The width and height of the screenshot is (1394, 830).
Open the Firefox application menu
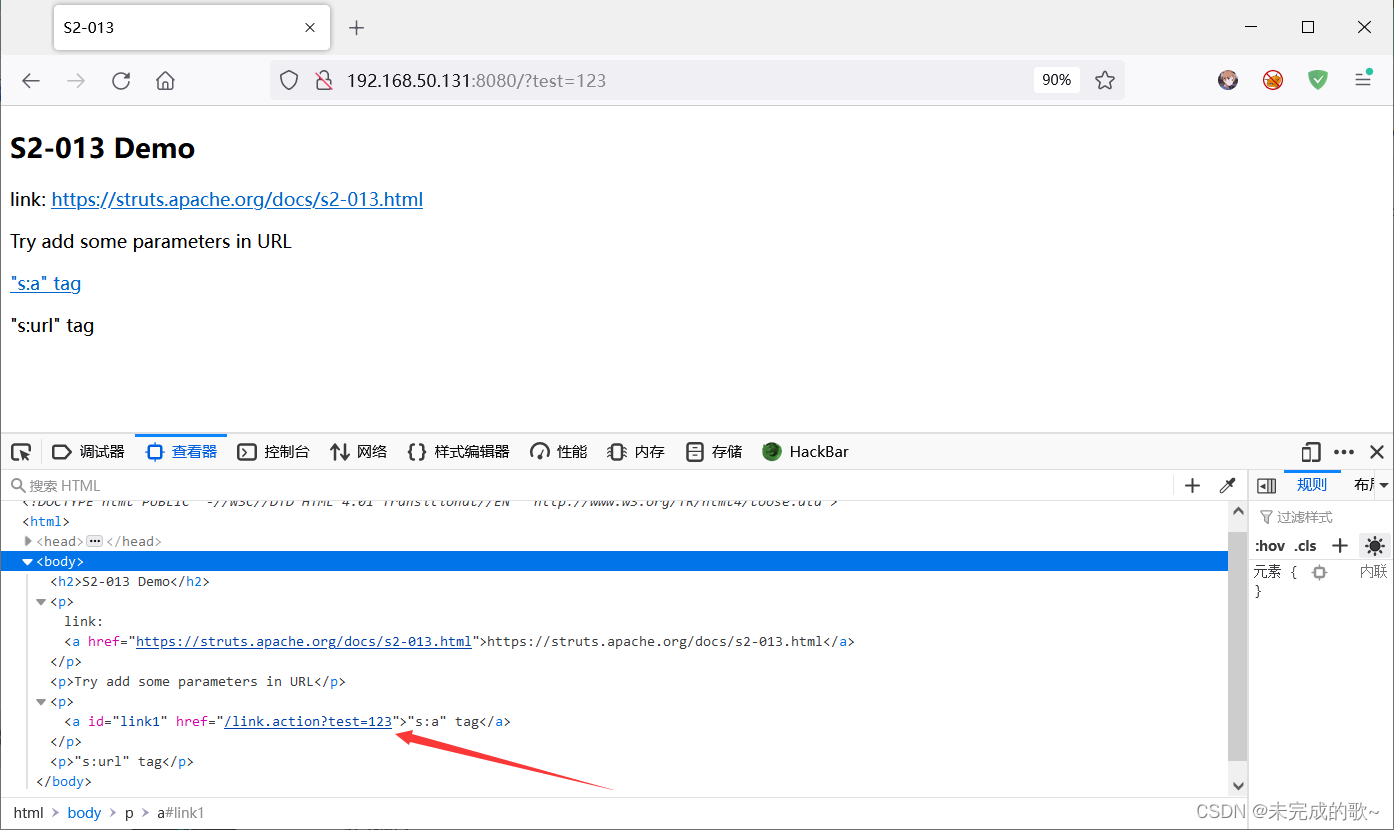pos(1363,81)
